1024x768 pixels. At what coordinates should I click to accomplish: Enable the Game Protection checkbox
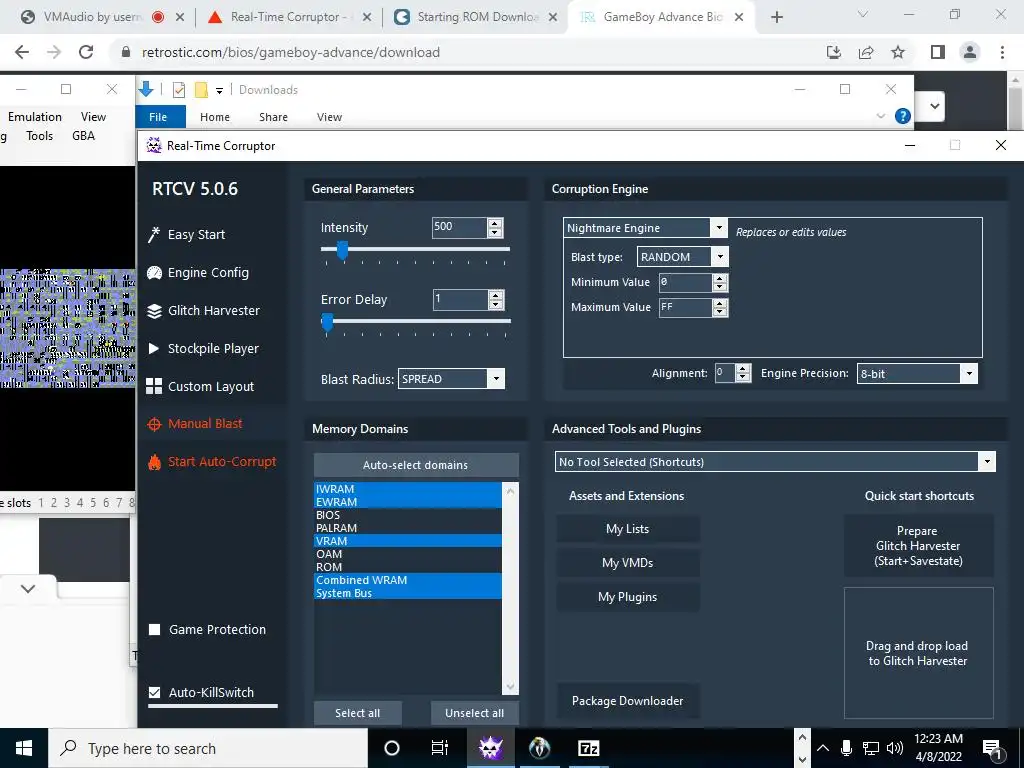click(155, 630)
